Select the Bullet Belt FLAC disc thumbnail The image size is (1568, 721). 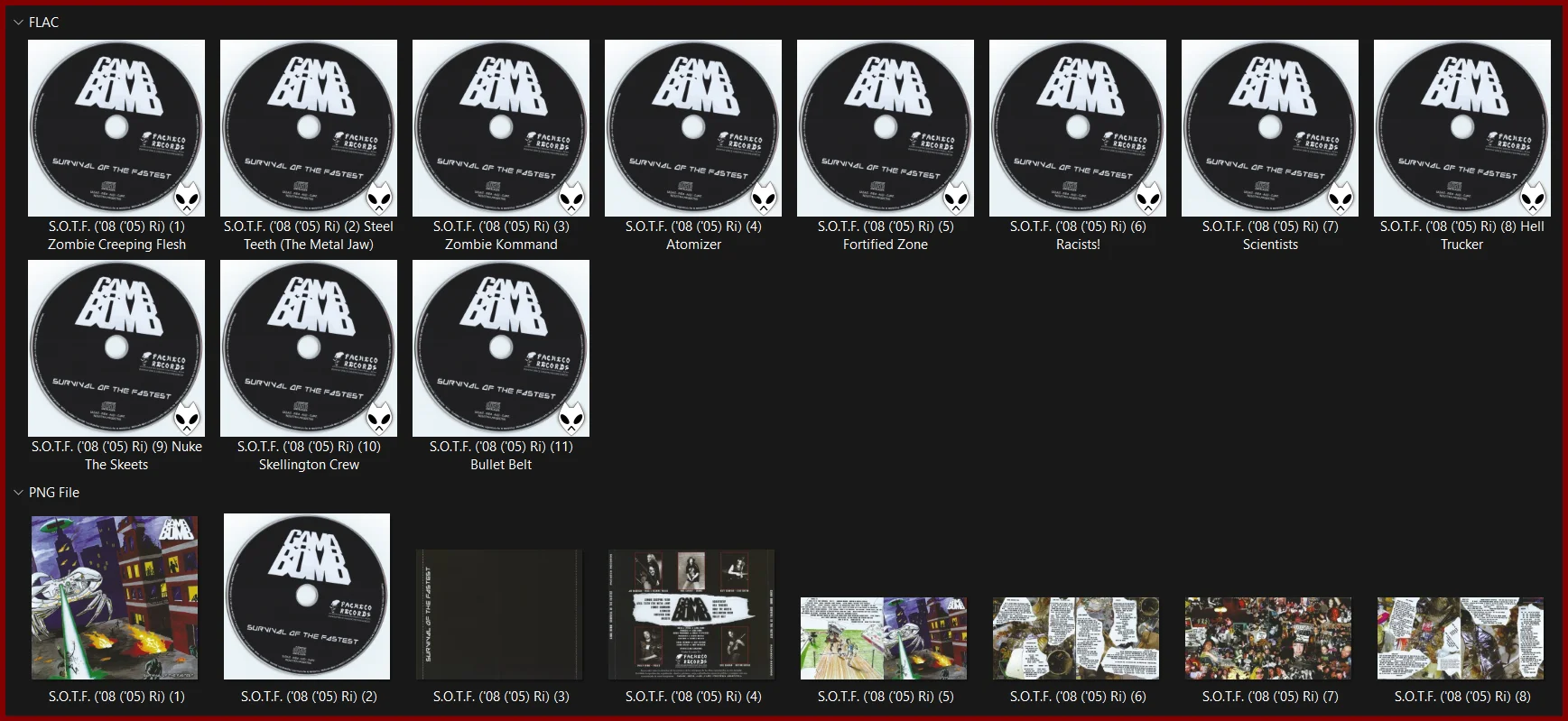coord(501,348)
